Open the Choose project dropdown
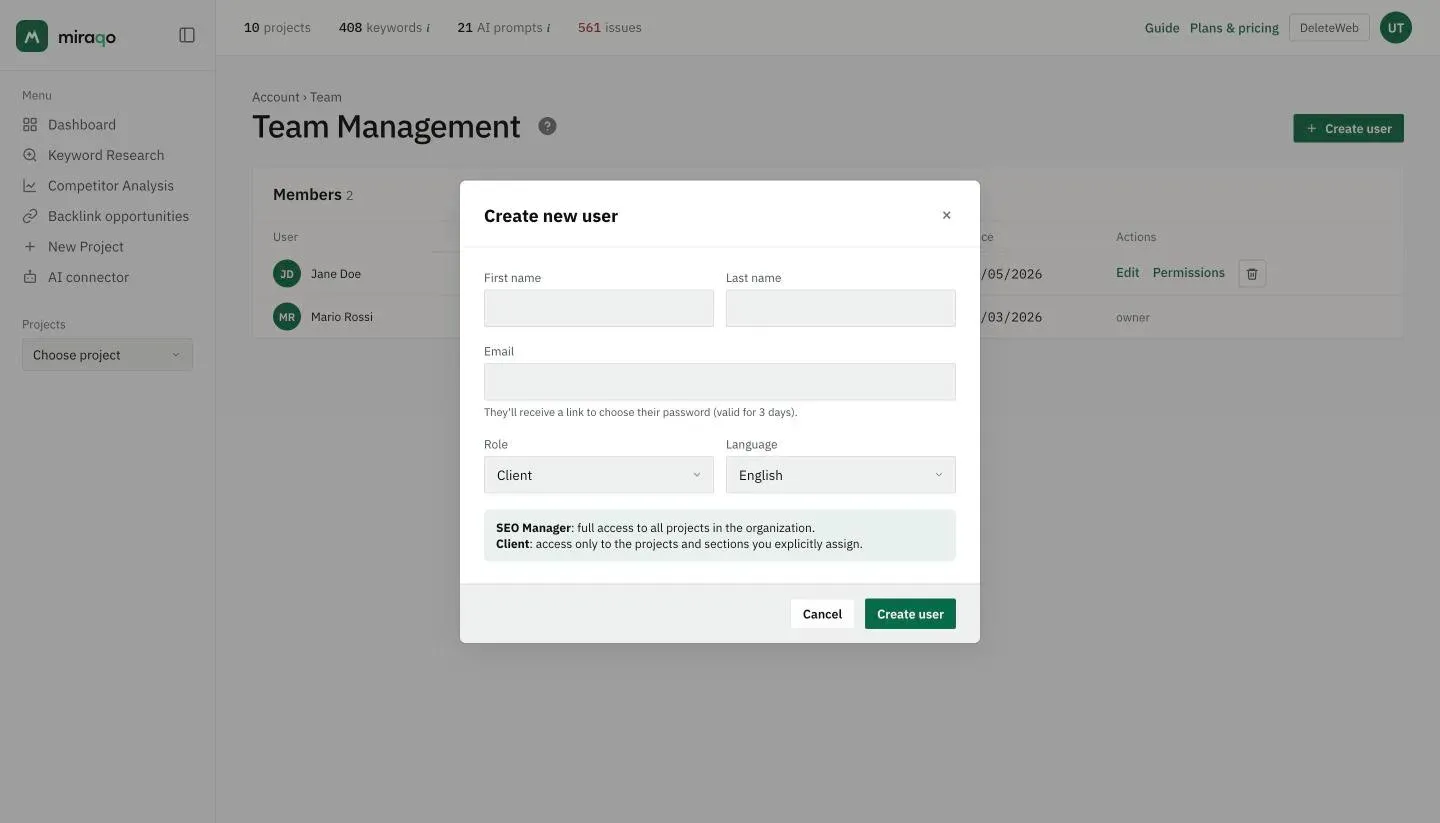1440x823 pixels. click(x=107, y=355)
